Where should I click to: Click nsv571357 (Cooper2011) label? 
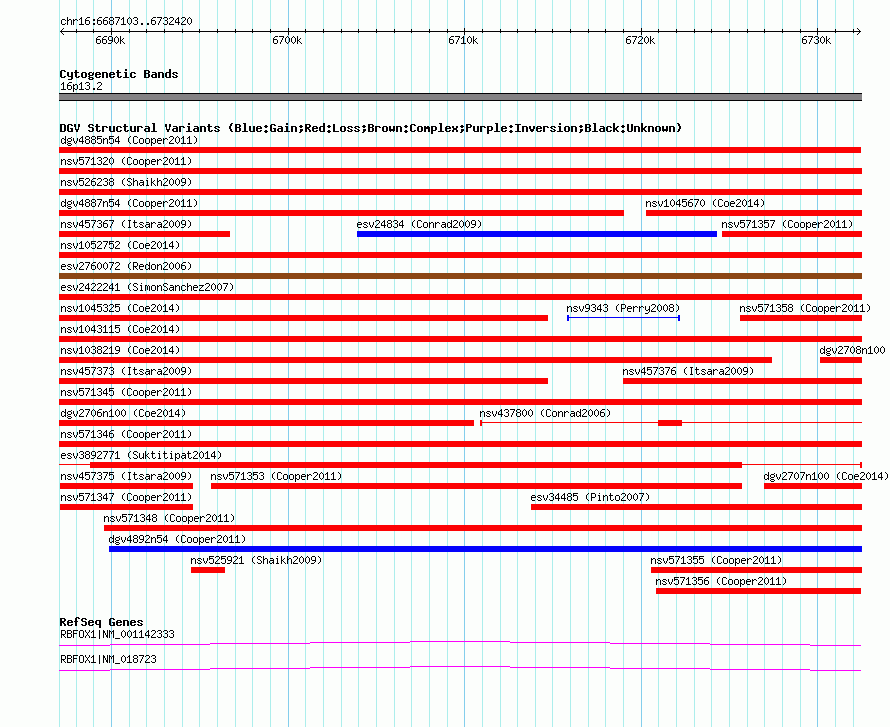tap(787, 224)
